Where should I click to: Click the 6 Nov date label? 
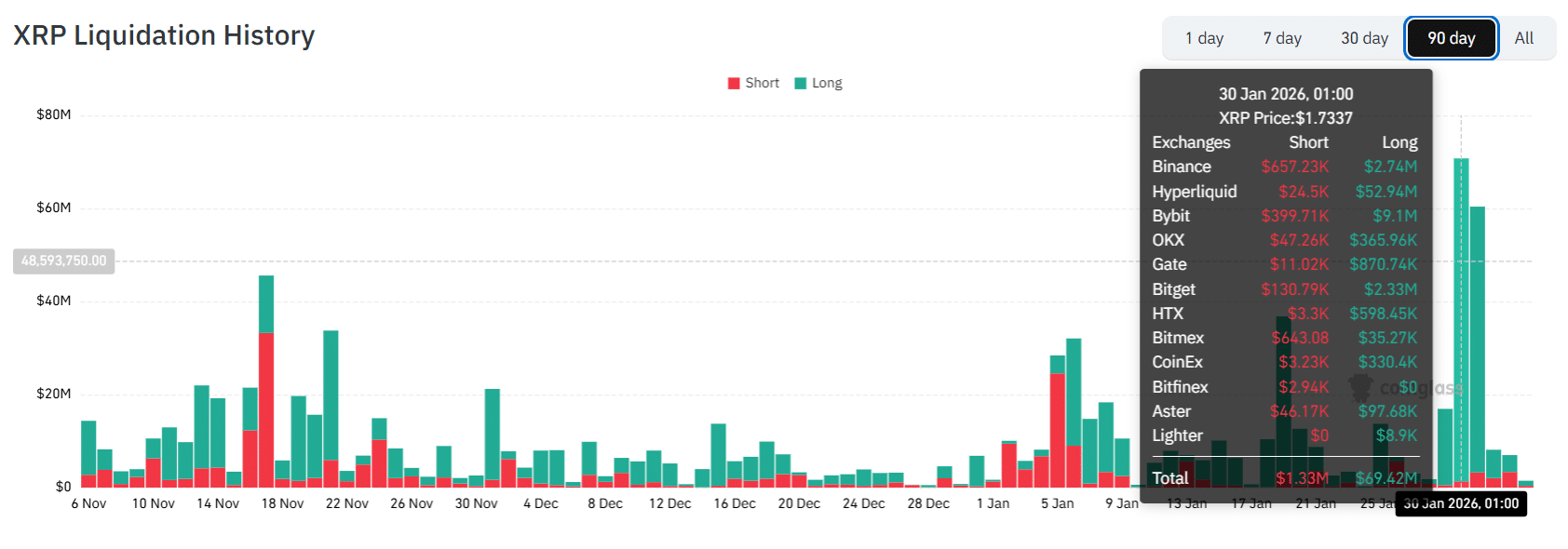(x=88, y=503)
